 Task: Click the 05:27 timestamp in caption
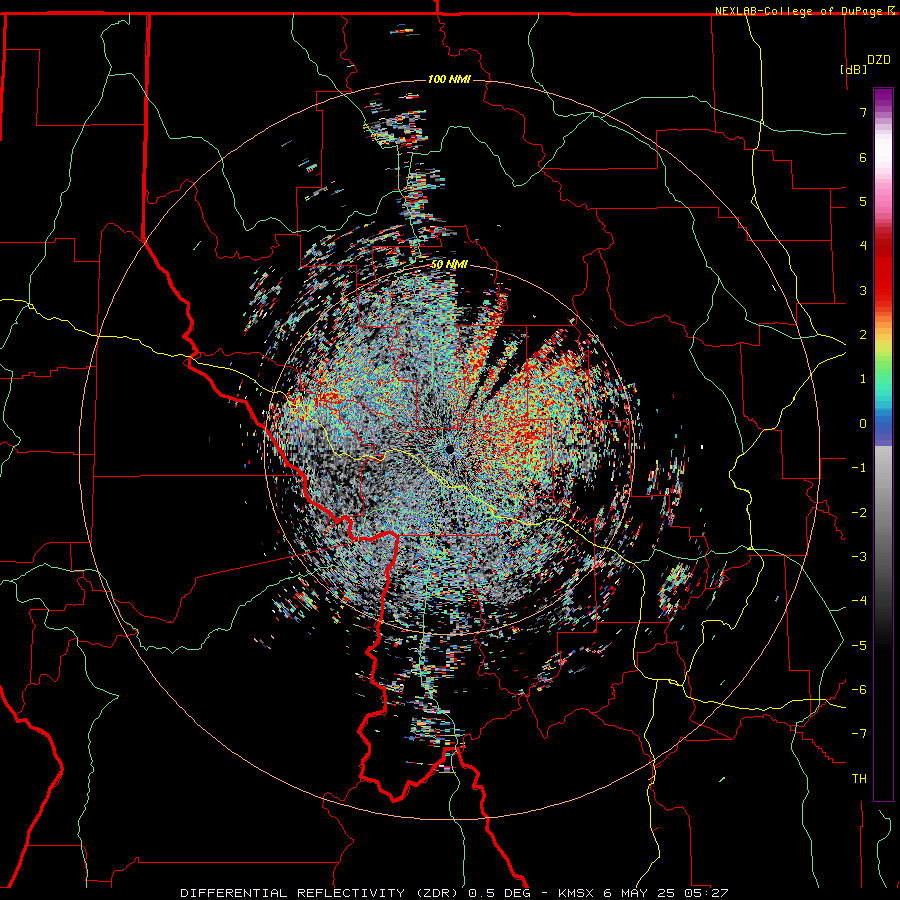point(708,893)
